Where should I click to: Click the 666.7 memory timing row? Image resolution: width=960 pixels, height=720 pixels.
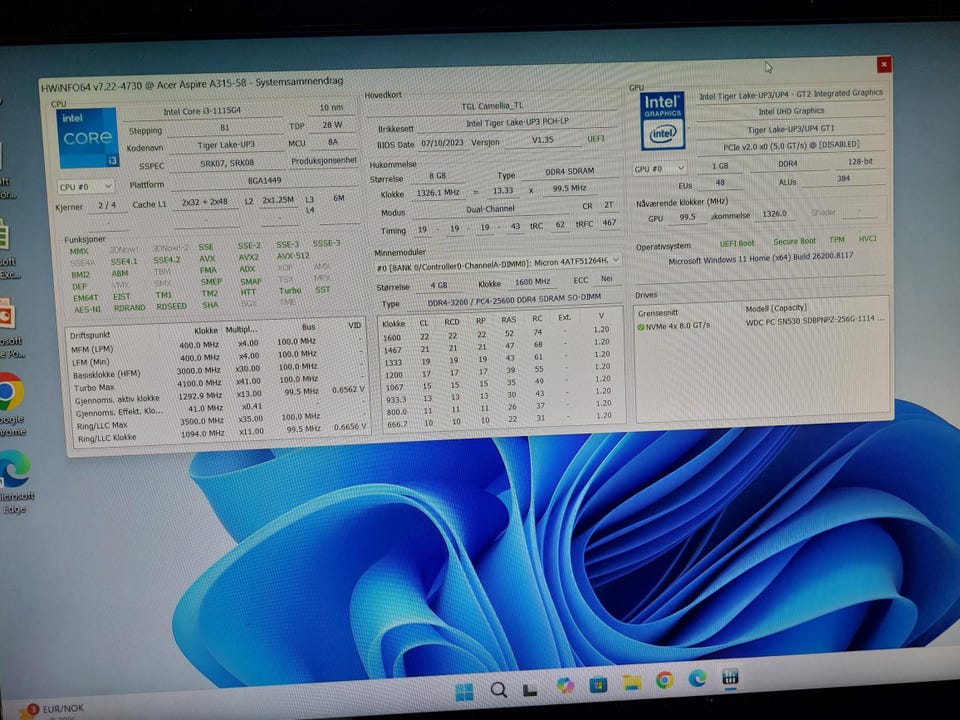click(500, 421)
